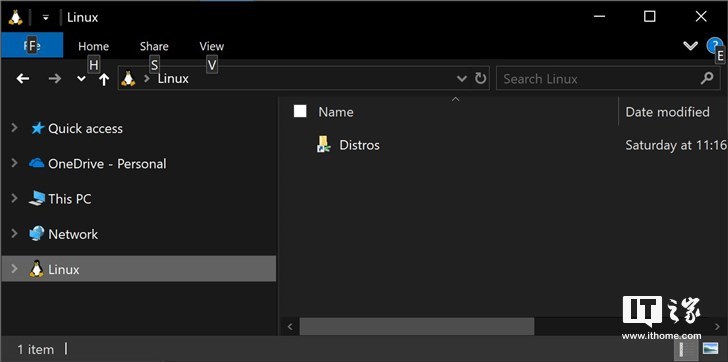
Task: Click the search magnifier icon
Action: 707,78
